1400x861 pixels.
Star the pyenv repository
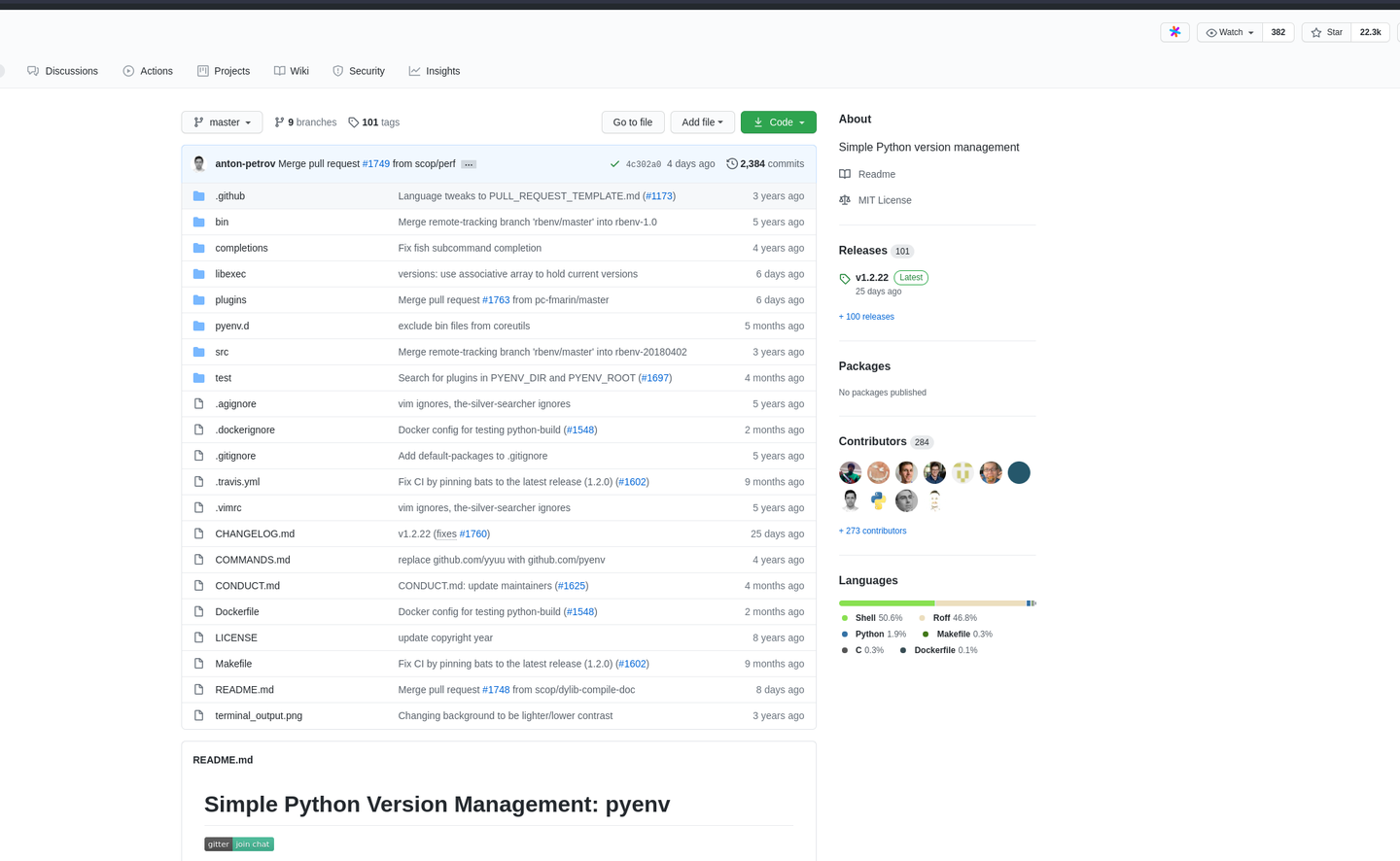pyautogui.click(x=1325, y=32)
